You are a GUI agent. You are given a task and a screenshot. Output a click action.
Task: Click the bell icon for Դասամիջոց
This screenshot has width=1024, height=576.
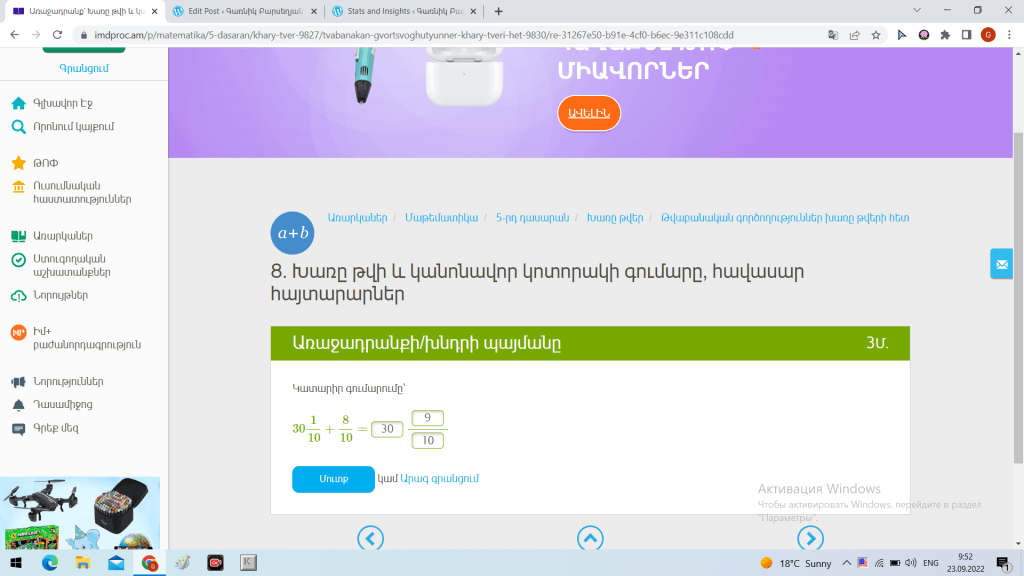[x=18, y=405]
